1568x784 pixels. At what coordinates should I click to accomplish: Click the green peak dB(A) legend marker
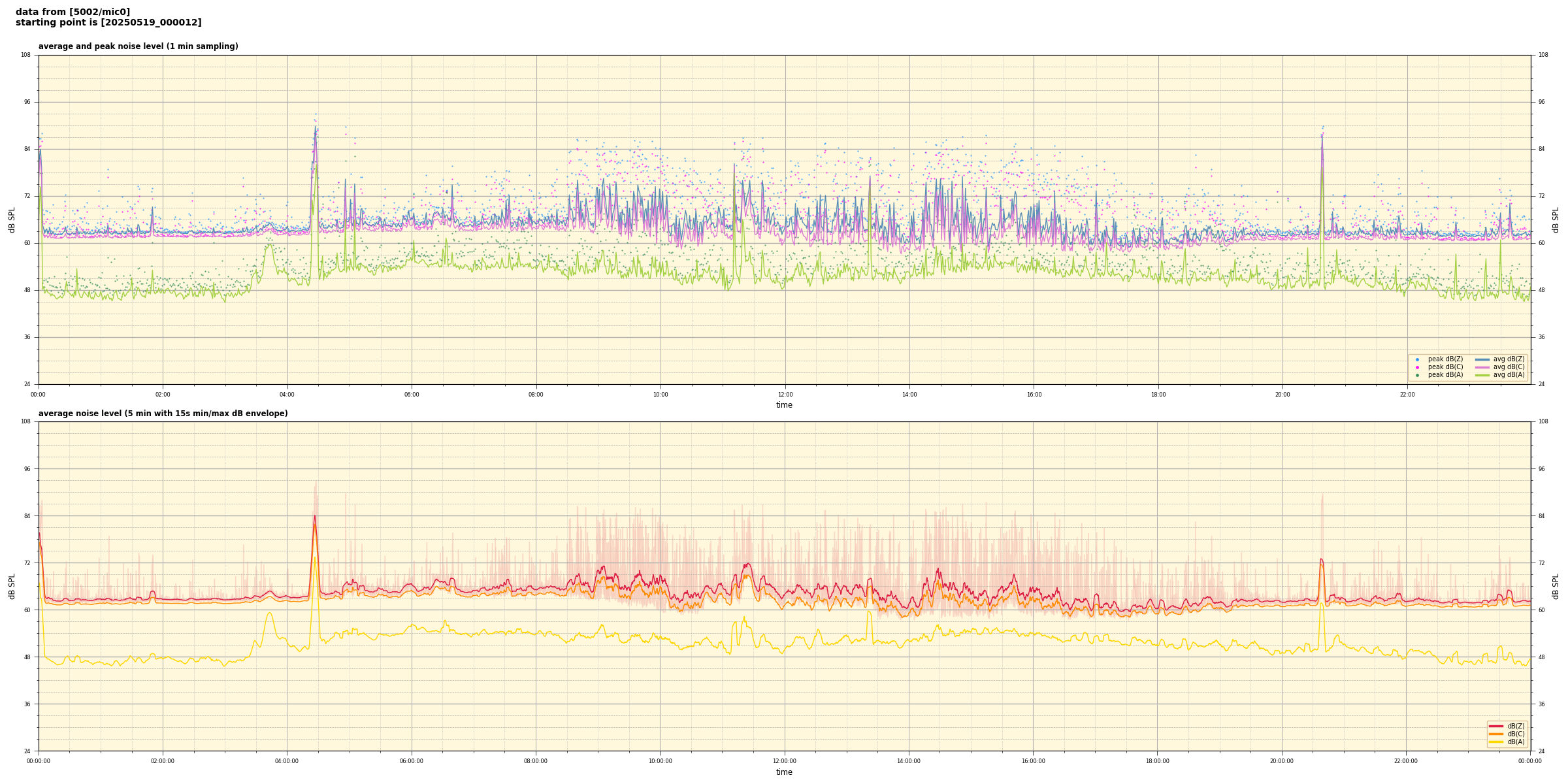tap(1417, 375)
